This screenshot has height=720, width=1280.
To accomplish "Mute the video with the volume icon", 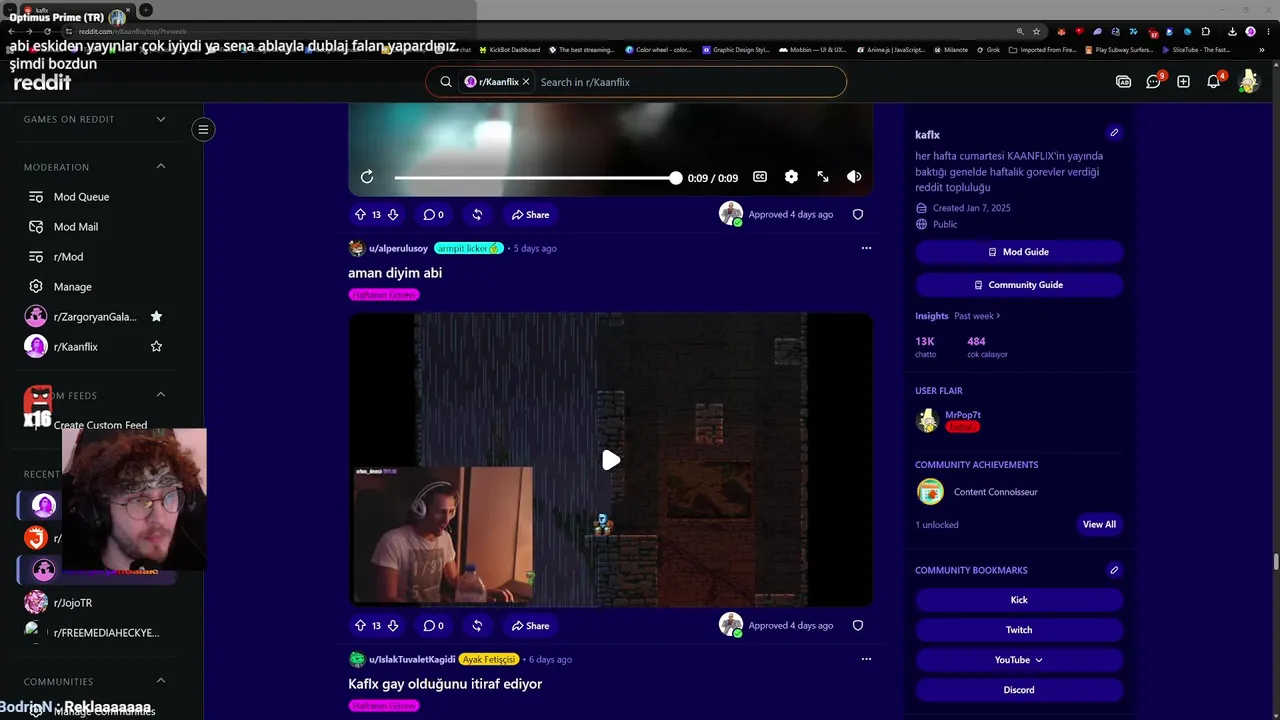I will click(854, 177).
